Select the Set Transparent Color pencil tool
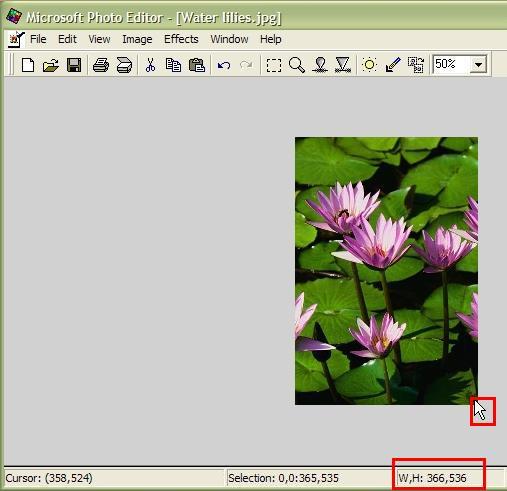The height and width of the screenshot is (491, 507). tap(393, 65)
